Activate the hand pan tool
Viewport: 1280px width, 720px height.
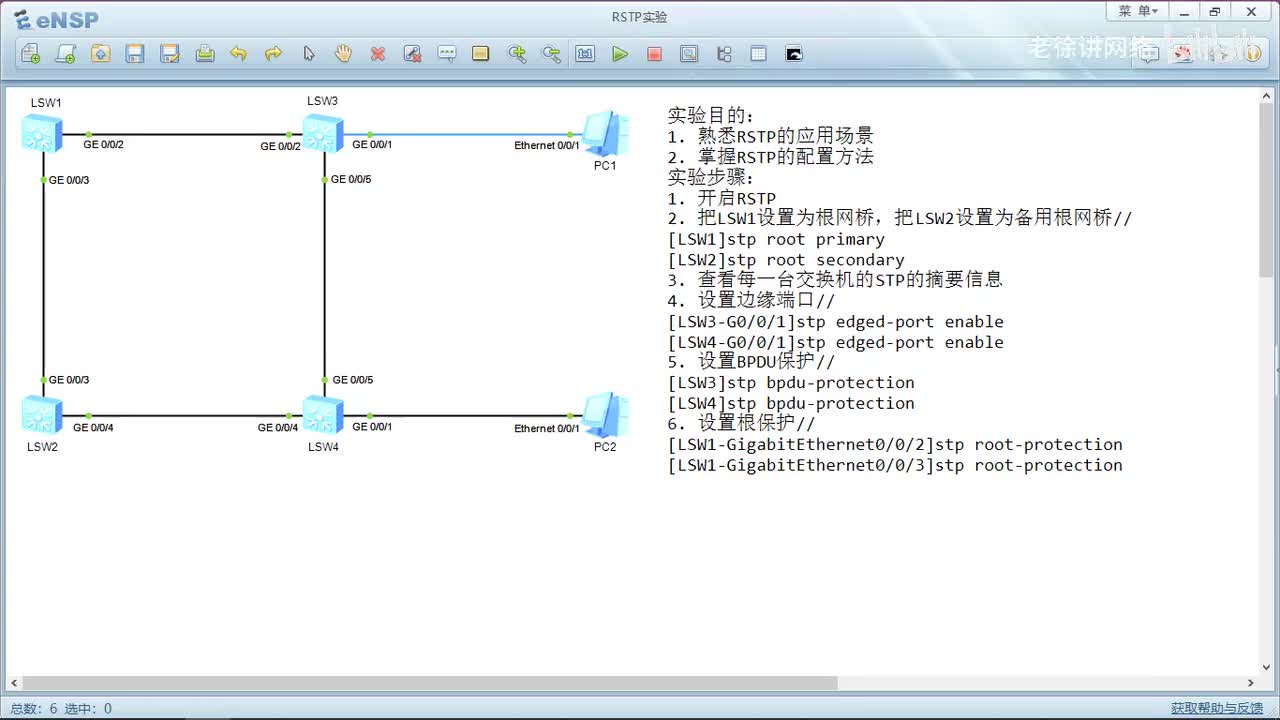[343, 54]
